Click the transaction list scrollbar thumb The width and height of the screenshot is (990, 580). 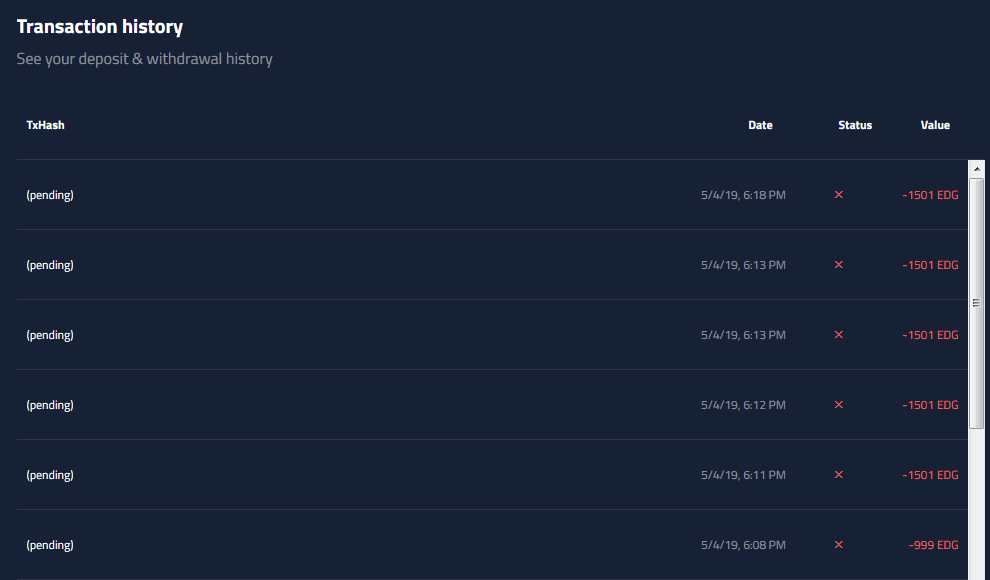[977, 303]
